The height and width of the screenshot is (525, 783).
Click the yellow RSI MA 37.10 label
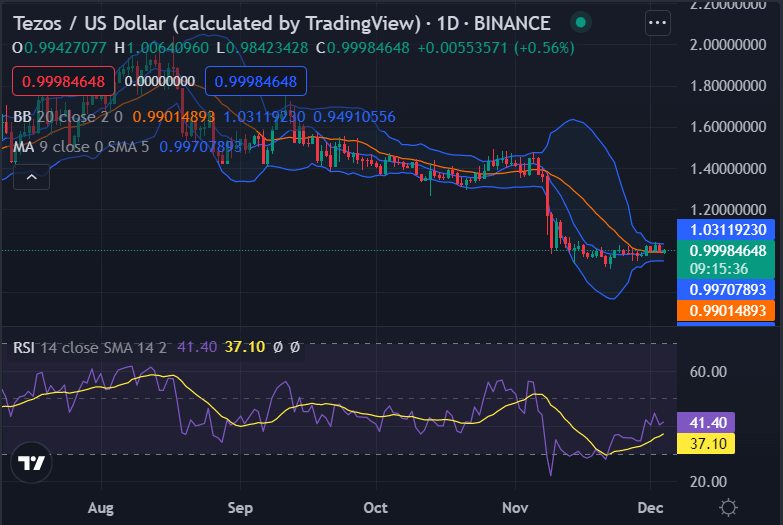point(706,444)
